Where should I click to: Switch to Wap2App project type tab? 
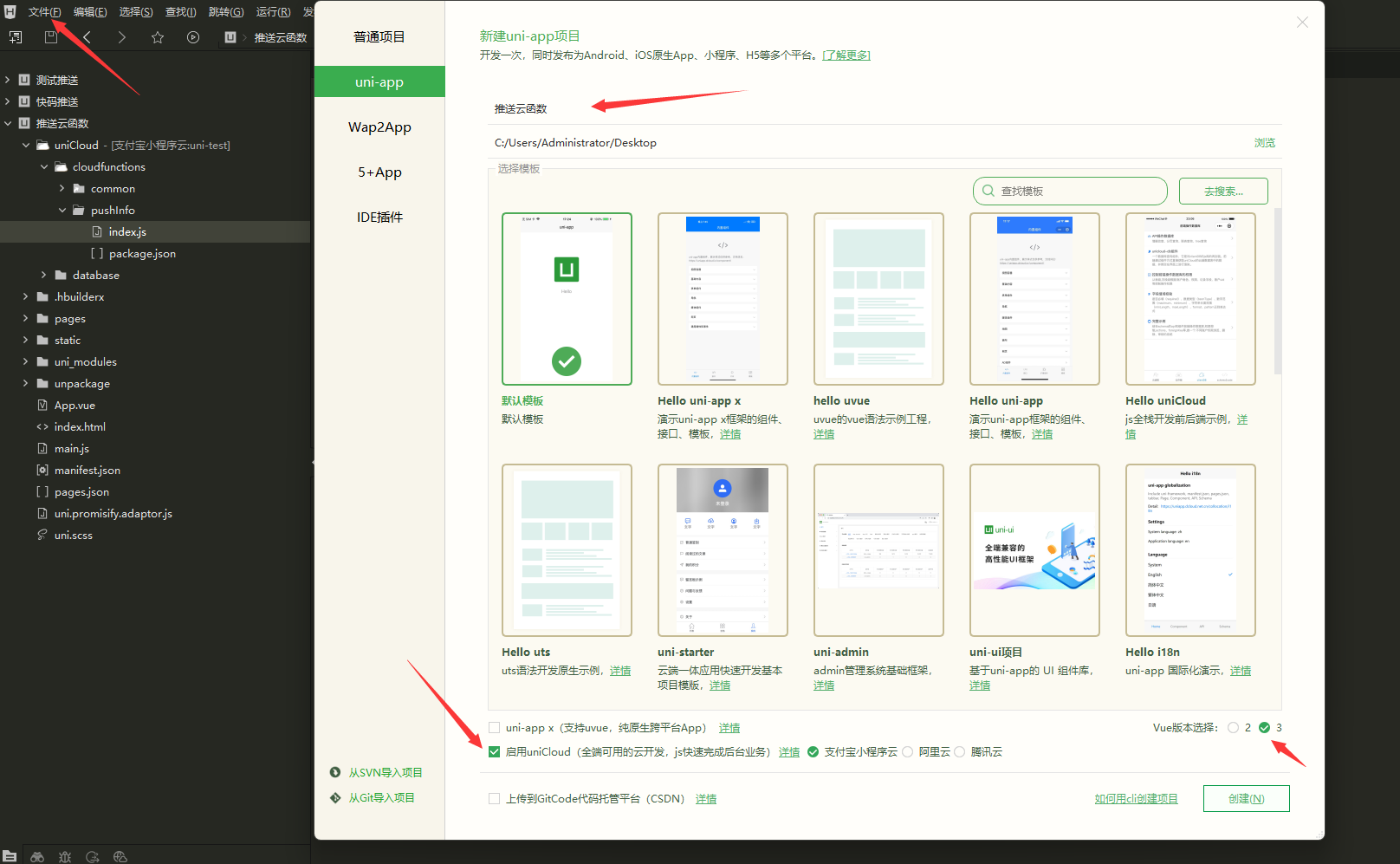(379, 127)
